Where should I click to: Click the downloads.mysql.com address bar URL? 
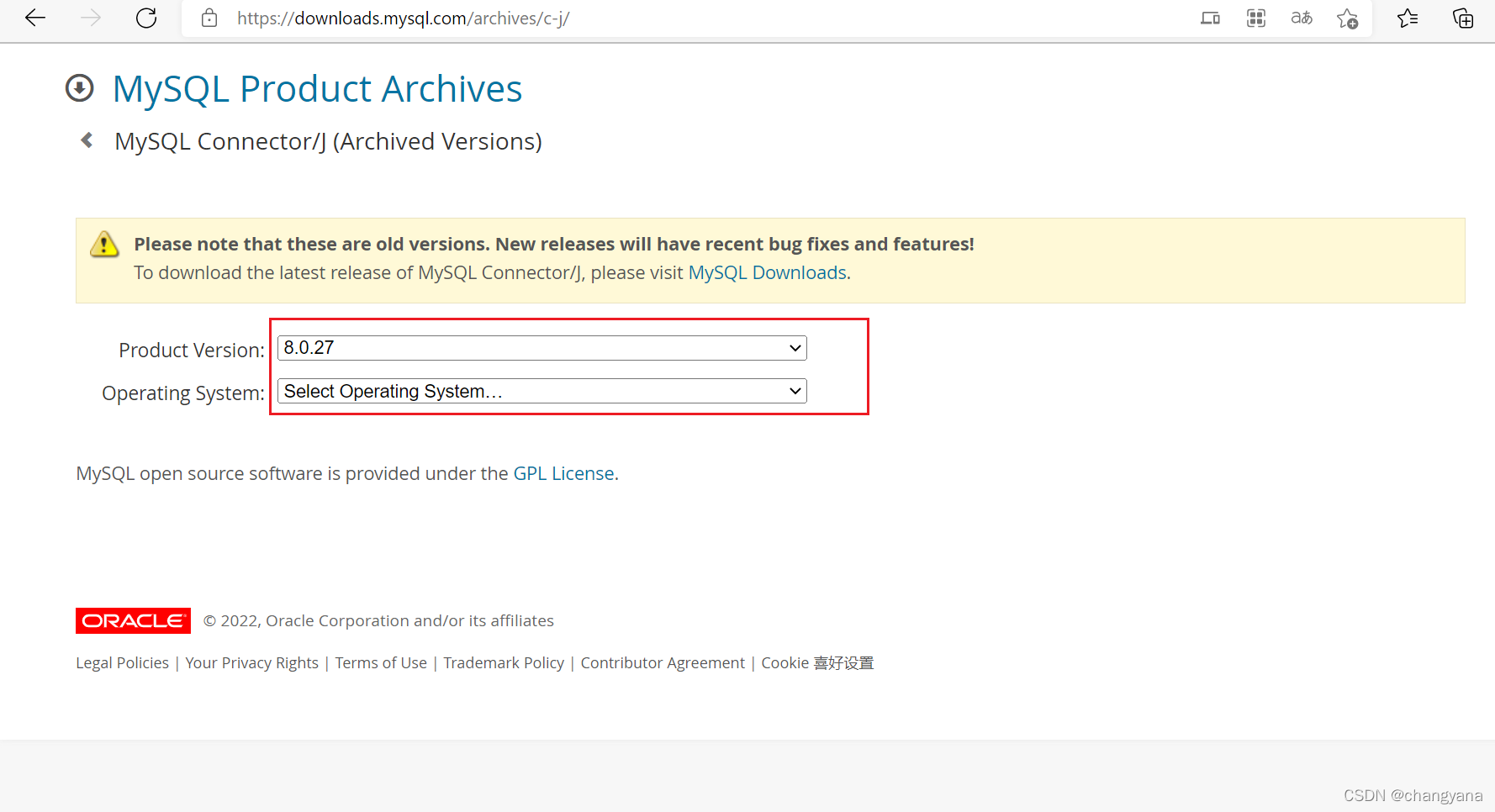404,18
